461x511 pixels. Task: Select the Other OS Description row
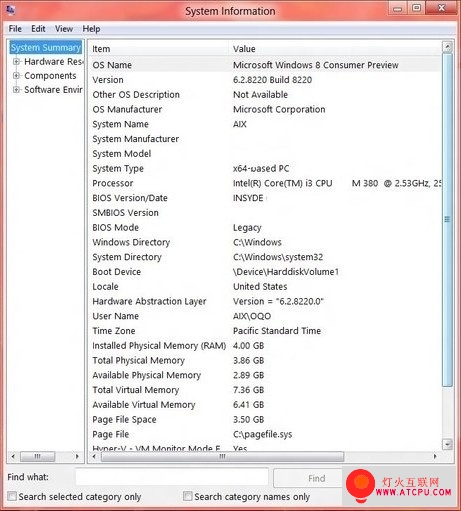pos(265,95)
